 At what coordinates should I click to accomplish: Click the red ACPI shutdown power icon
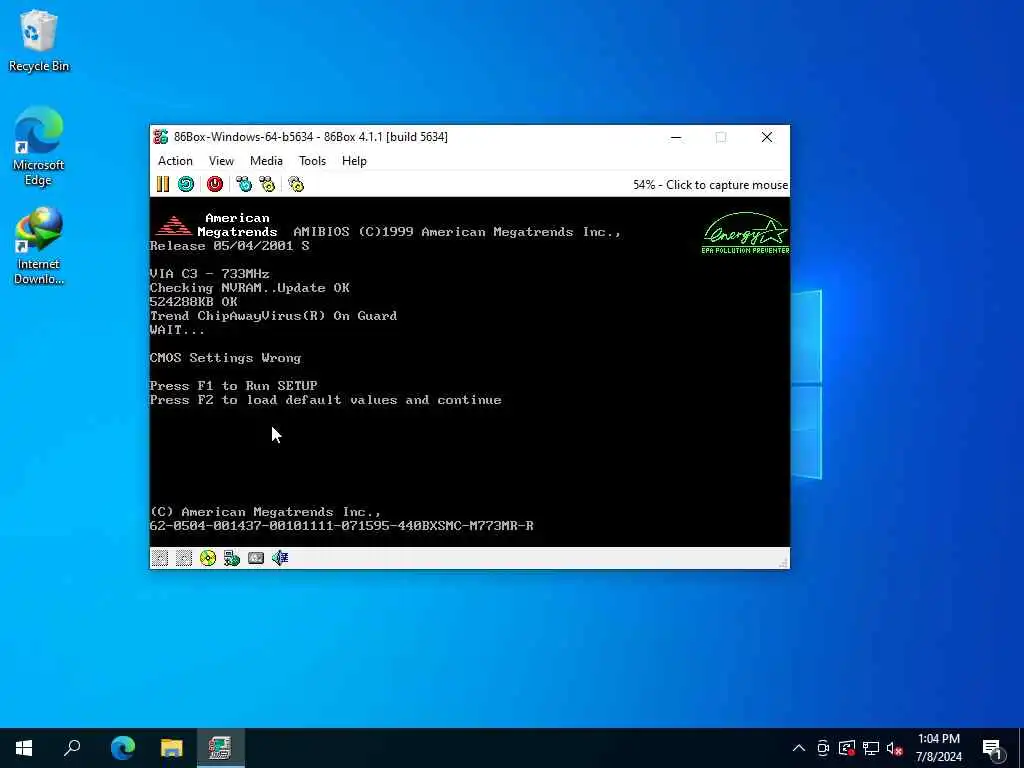[215, 184]
